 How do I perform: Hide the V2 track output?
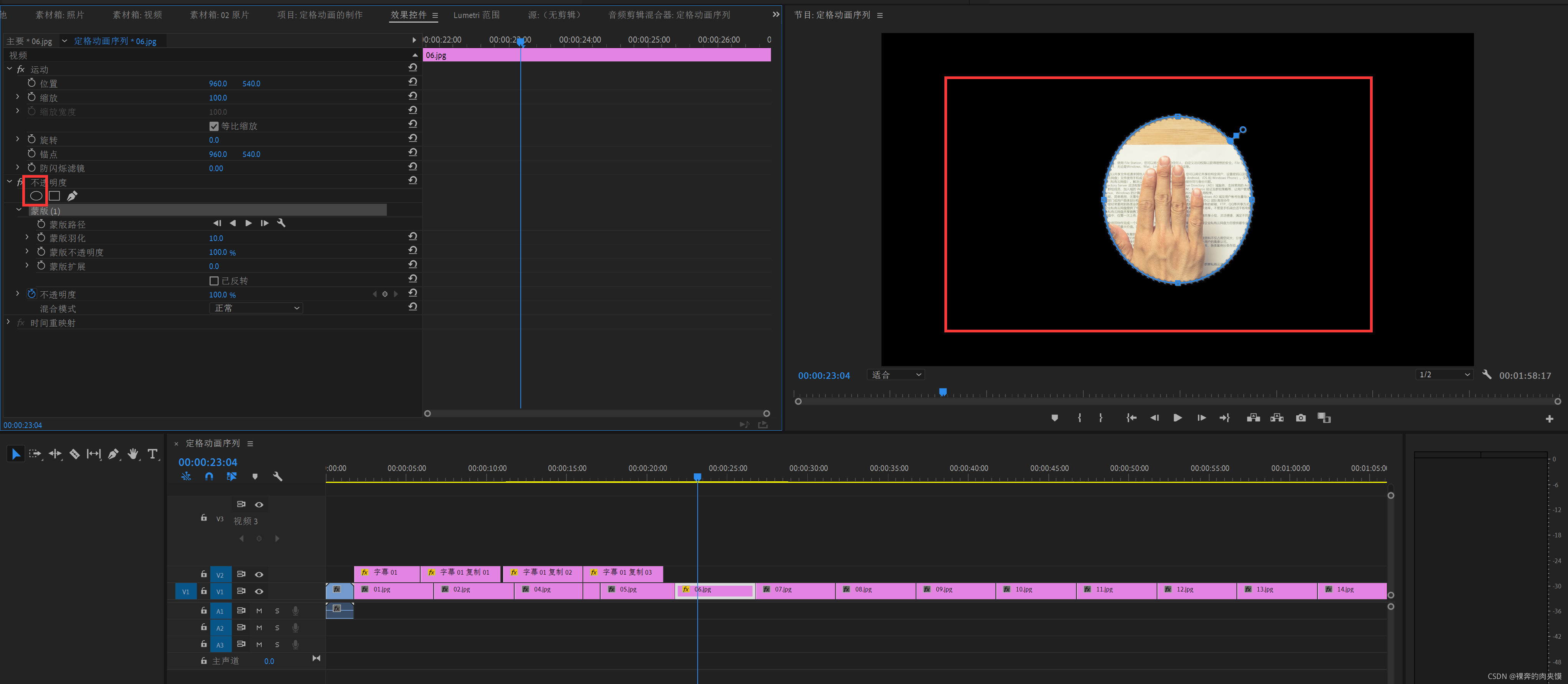click(259, 574)
